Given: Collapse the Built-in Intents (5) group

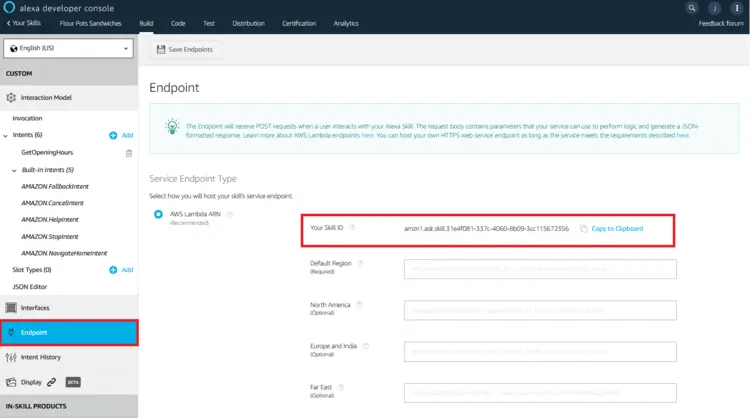Looking at the screenshot, I should [x=14, y=170].
